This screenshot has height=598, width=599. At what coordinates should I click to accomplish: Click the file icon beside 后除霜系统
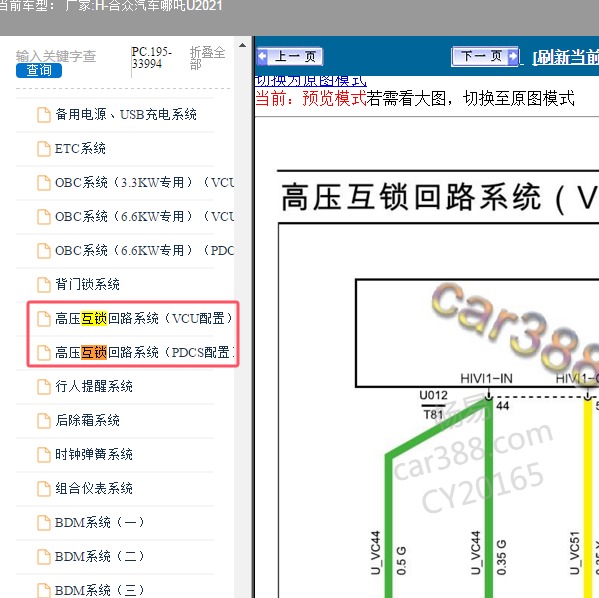[44, 421]
